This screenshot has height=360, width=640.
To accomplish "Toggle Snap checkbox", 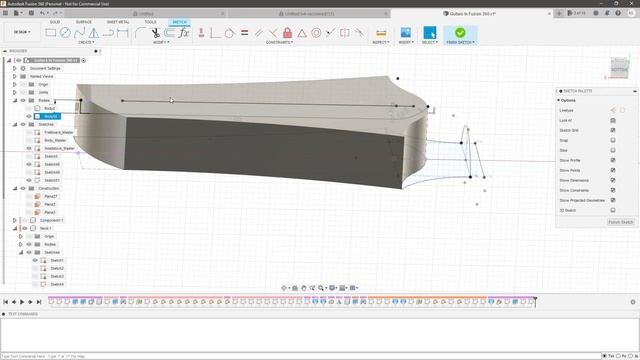I will (x=613, y=140).
